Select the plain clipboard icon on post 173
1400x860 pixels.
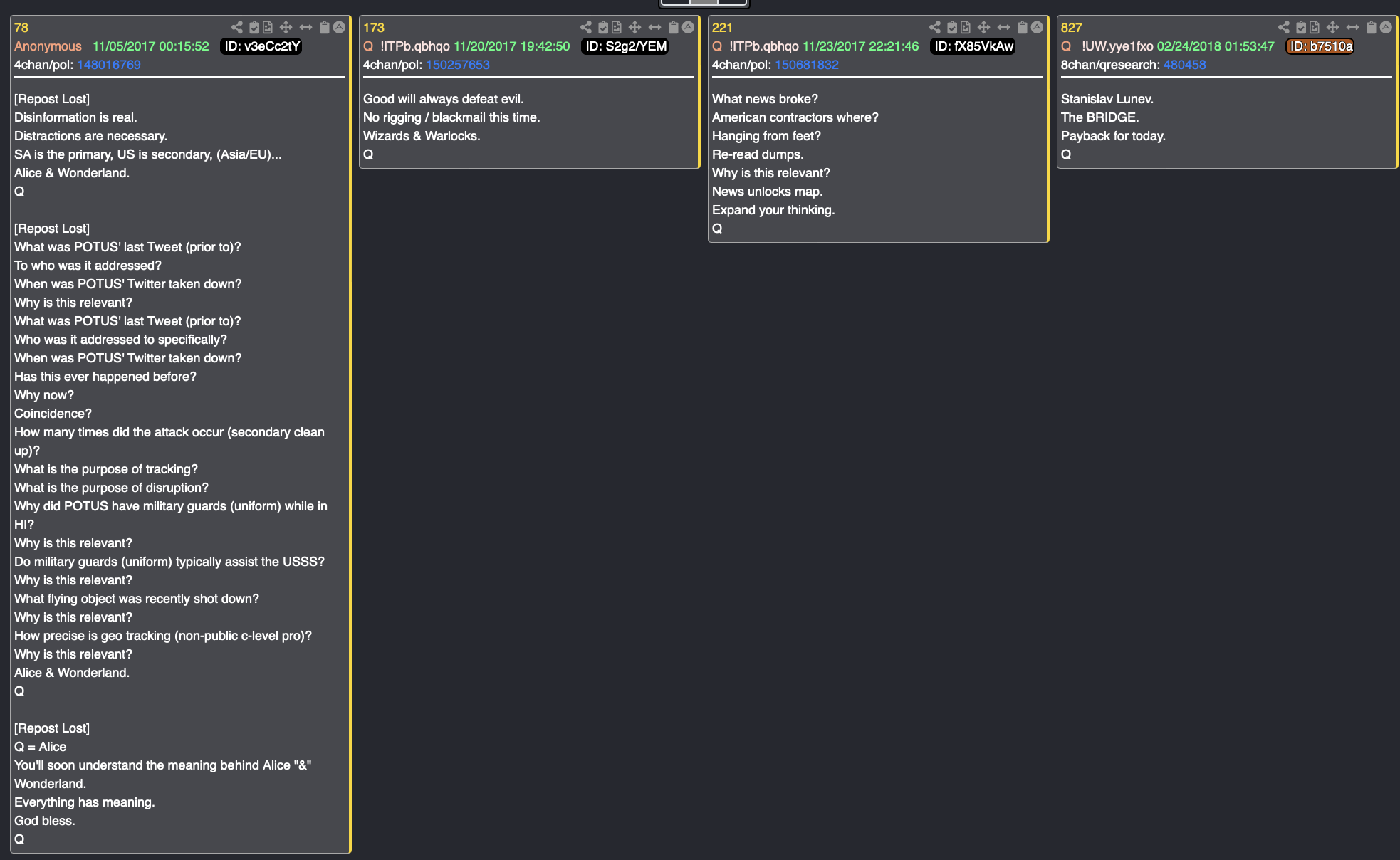pos(674,28)
